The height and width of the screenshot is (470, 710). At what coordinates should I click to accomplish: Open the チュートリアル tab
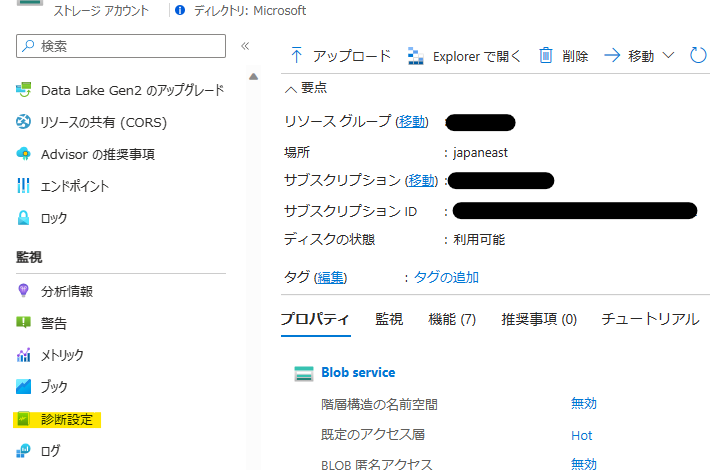(x=650, y=319)
